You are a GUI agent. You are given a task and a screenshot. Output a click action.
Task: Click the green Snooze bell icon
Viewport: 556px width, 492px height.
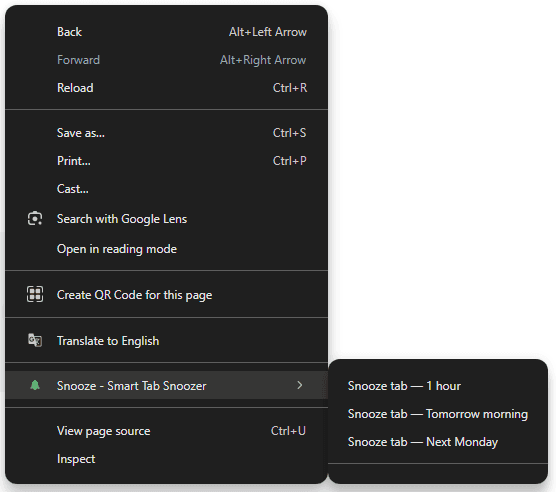(x=35, y=385)
